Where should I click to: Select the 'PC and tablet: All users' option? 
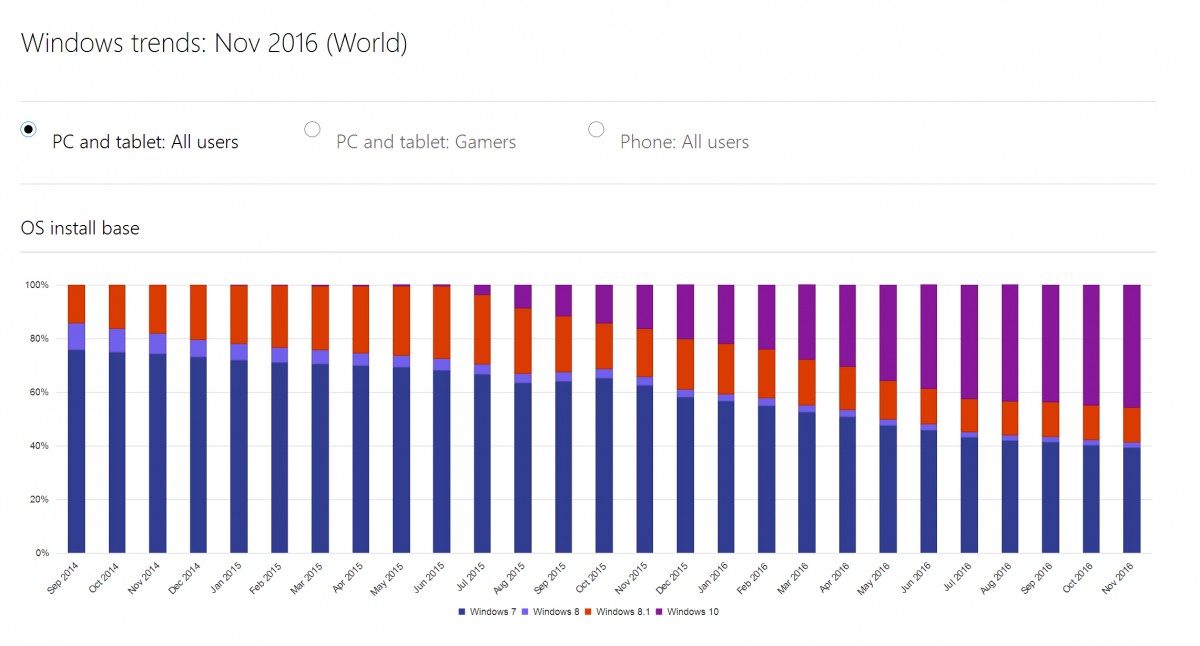coord(28,129)
